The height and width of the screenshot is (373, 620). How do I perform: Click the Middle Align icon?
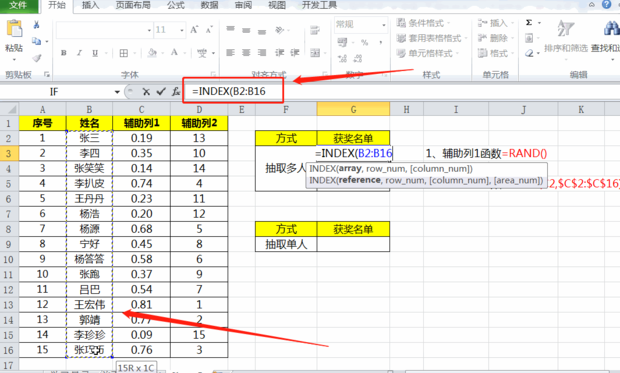pos(246,30)
